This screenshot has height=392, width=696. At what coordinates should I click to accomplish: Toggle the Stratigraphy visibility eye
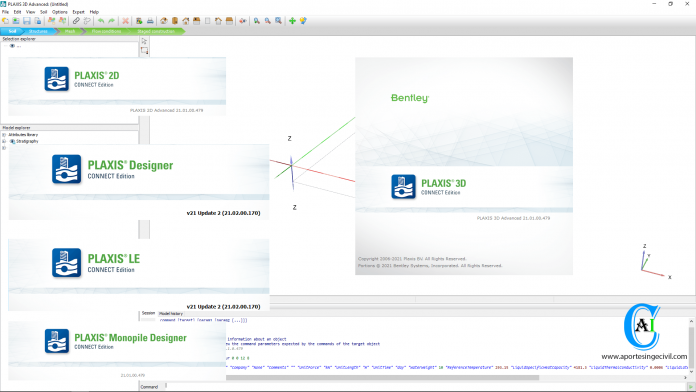point(12,141)
